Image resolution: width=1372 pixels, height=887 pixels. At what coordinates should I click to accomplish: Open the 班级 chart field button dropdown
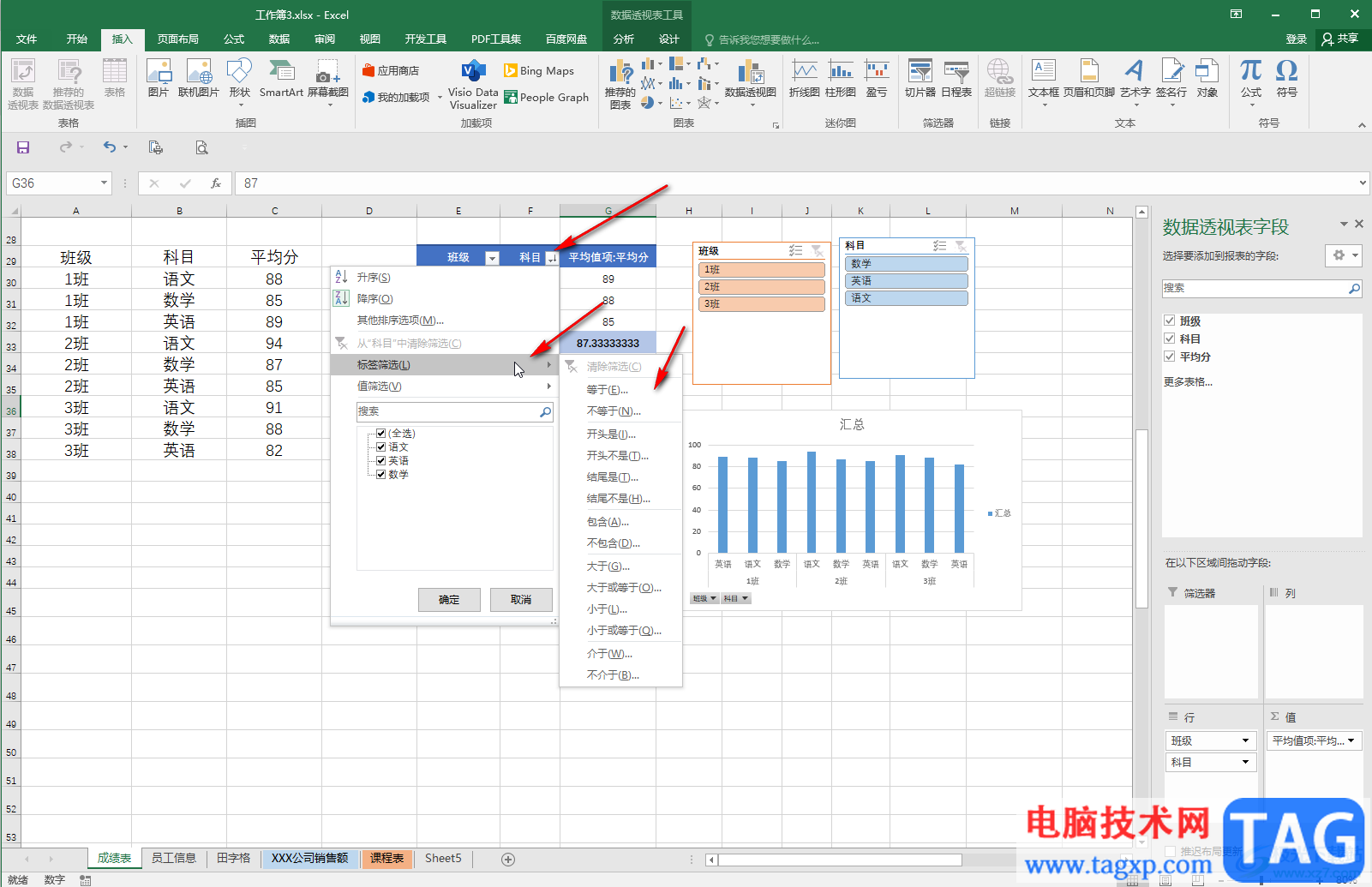coord(704,598)
